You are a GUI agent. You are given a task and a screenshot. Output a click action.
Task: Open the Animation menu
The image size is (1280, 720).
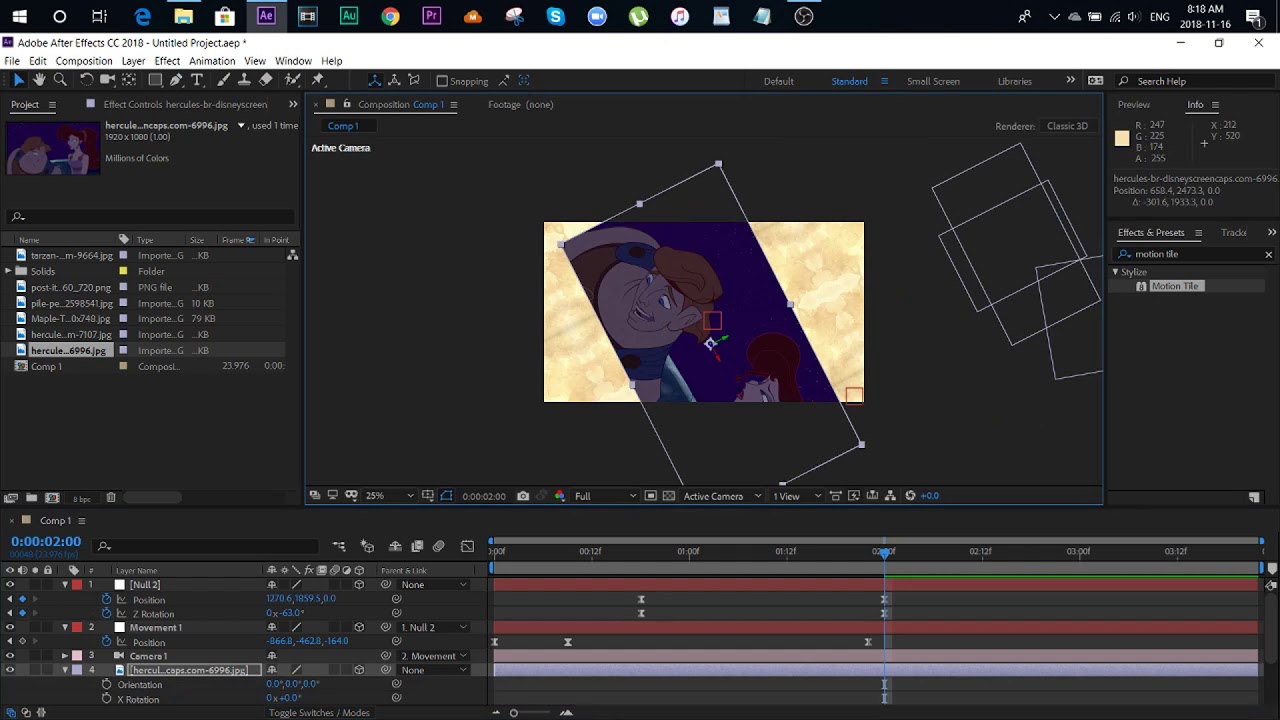[212, 61]
